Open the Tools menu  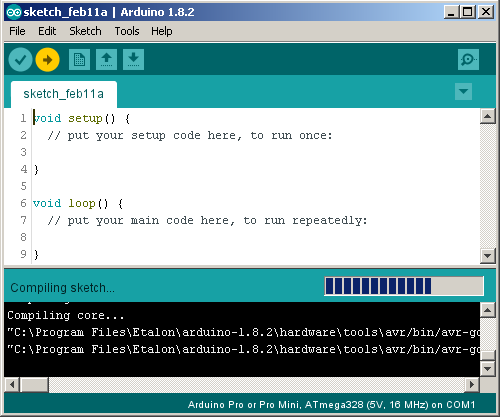pyautogui.click(x=127, y=31)
